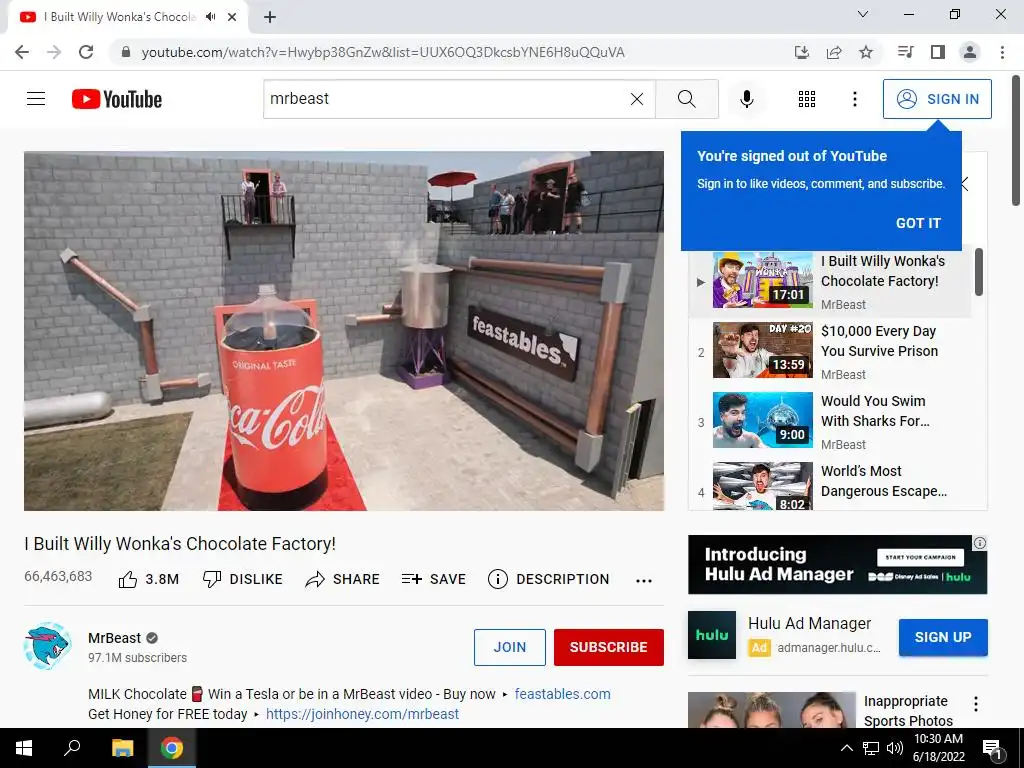Mute the tab via speaker icon

pos(210,17)
